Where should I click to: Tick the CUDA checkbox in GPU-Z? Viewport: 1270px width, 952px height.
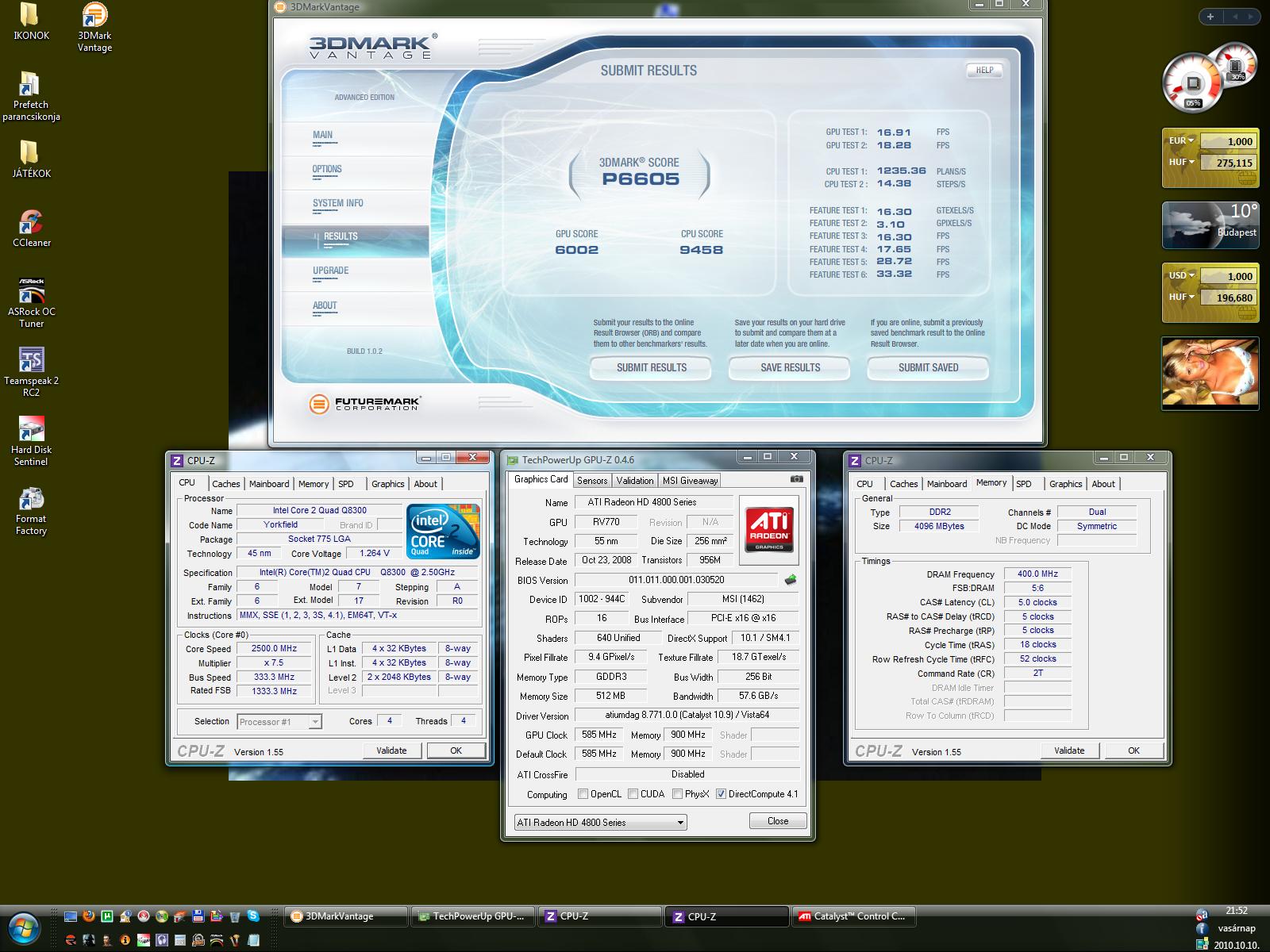(x=633, y=794)
